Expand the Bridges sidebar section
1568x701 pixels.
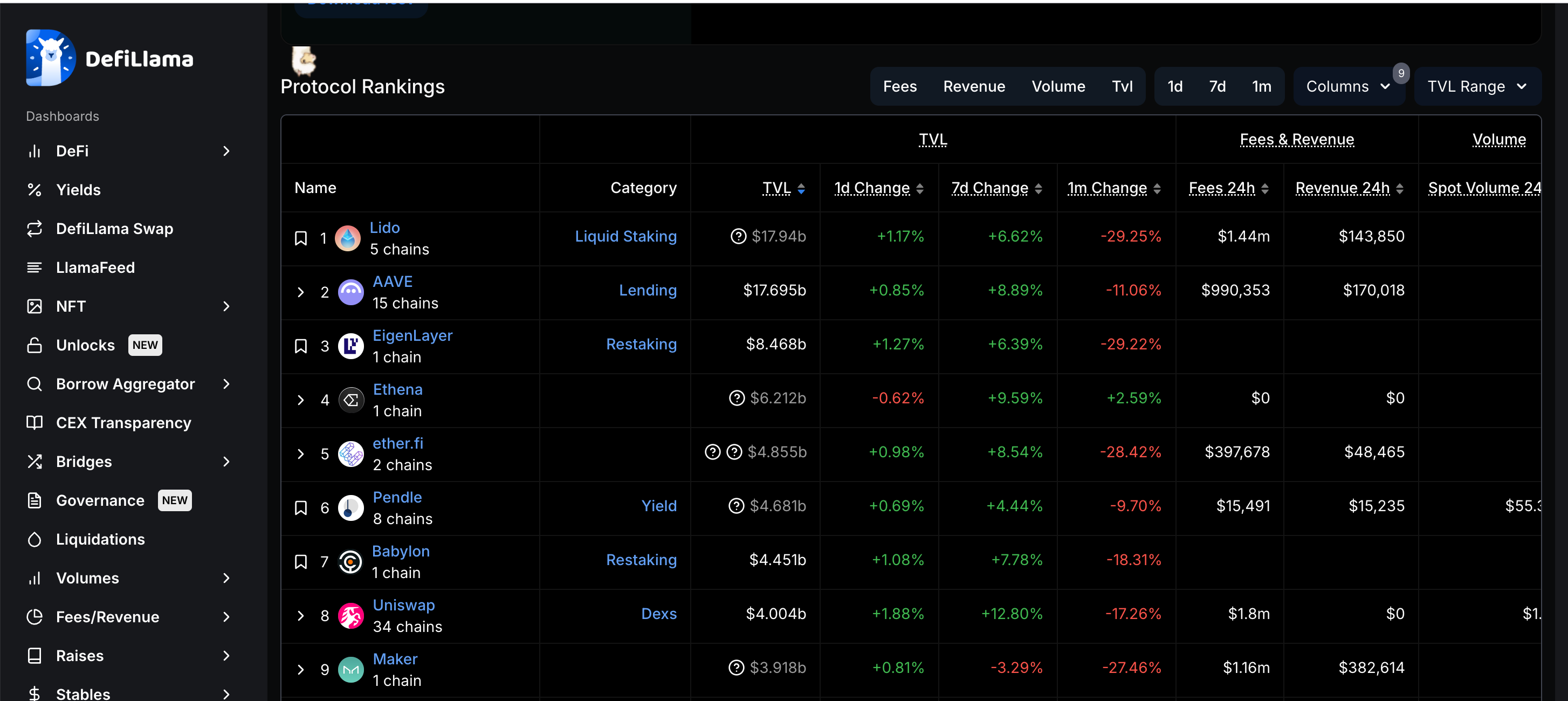pyautogui.click(x=226, y=462)
